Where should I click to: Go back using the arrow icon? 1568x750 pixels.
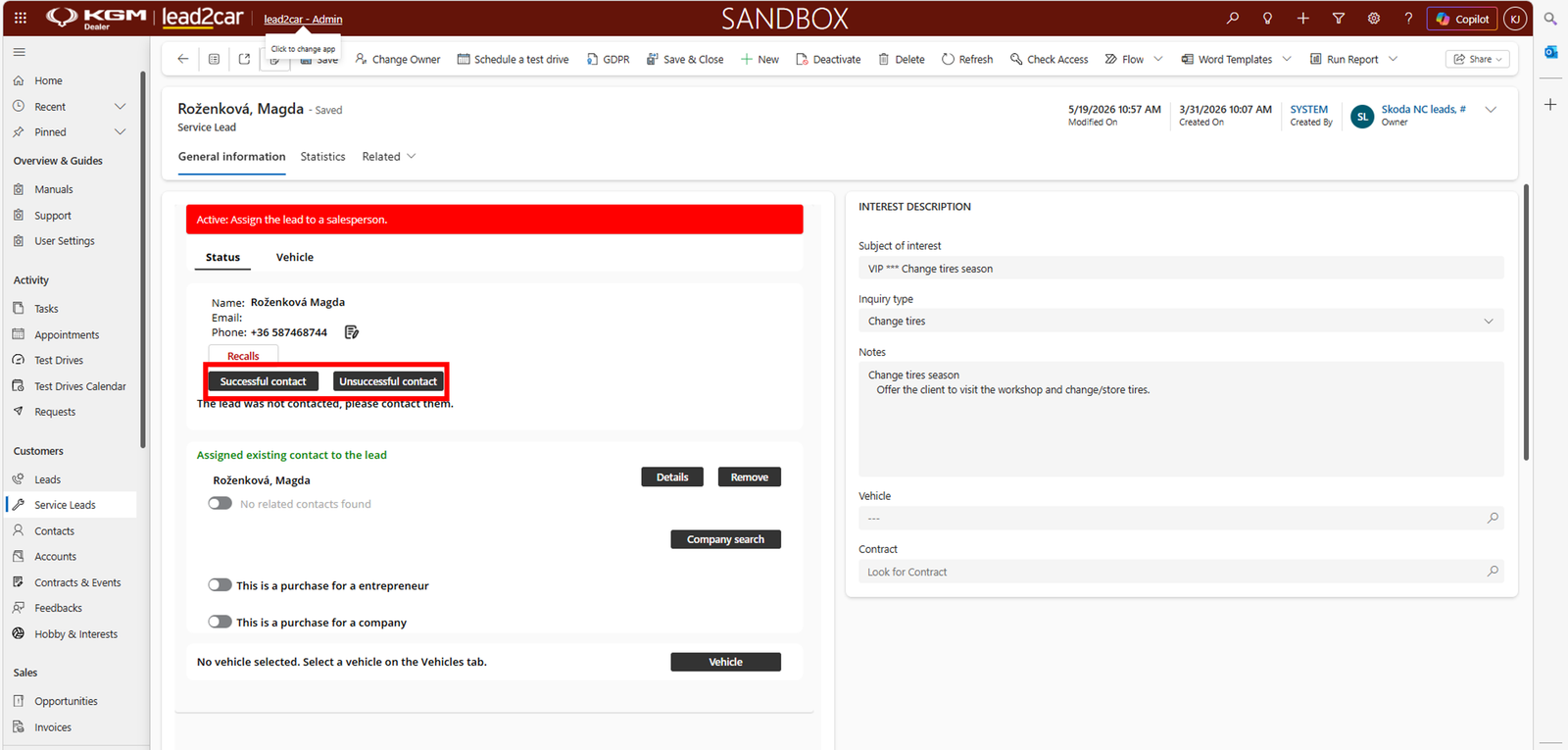182,59
